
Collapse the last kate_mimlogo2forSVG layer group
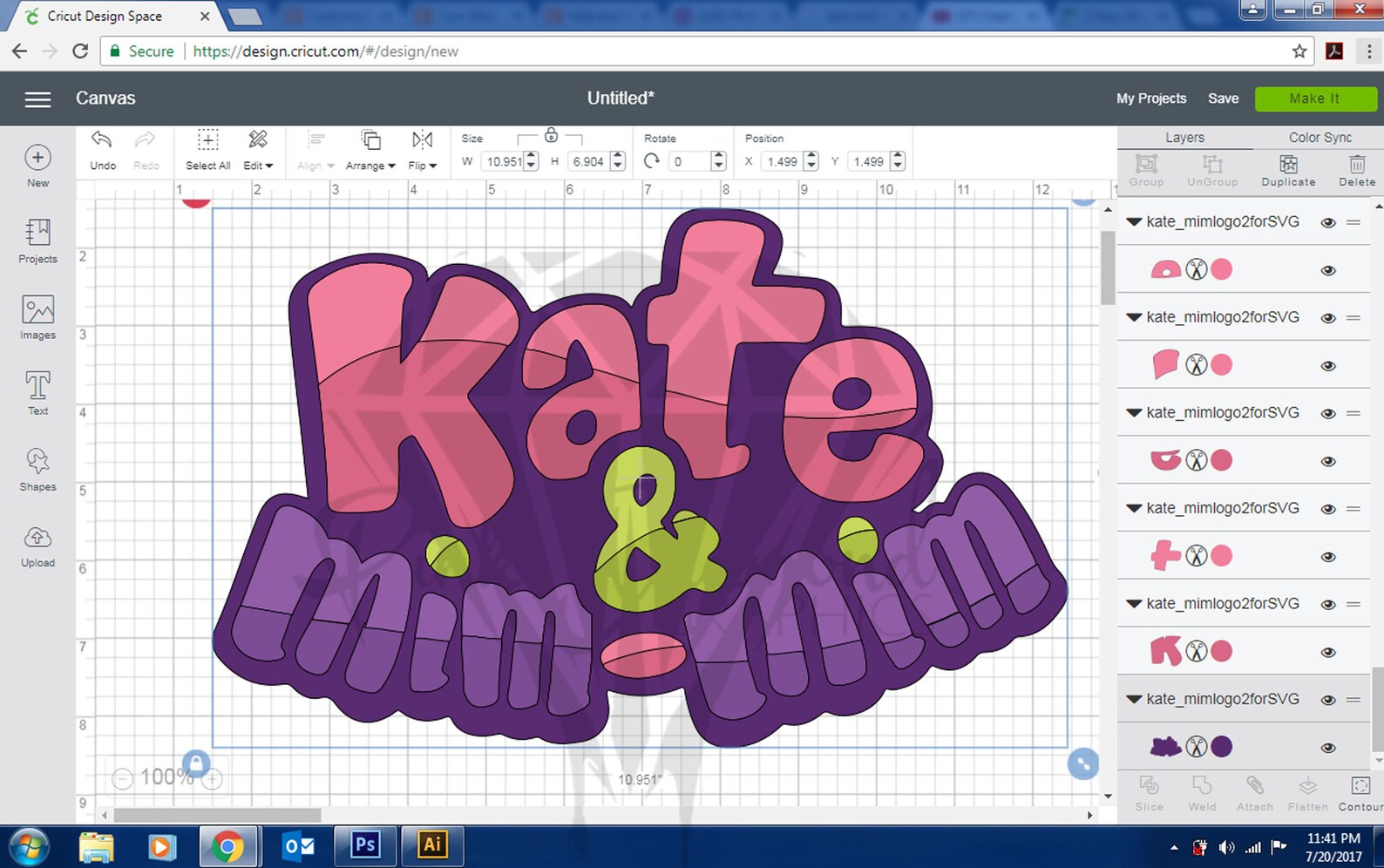(1134, 699)
